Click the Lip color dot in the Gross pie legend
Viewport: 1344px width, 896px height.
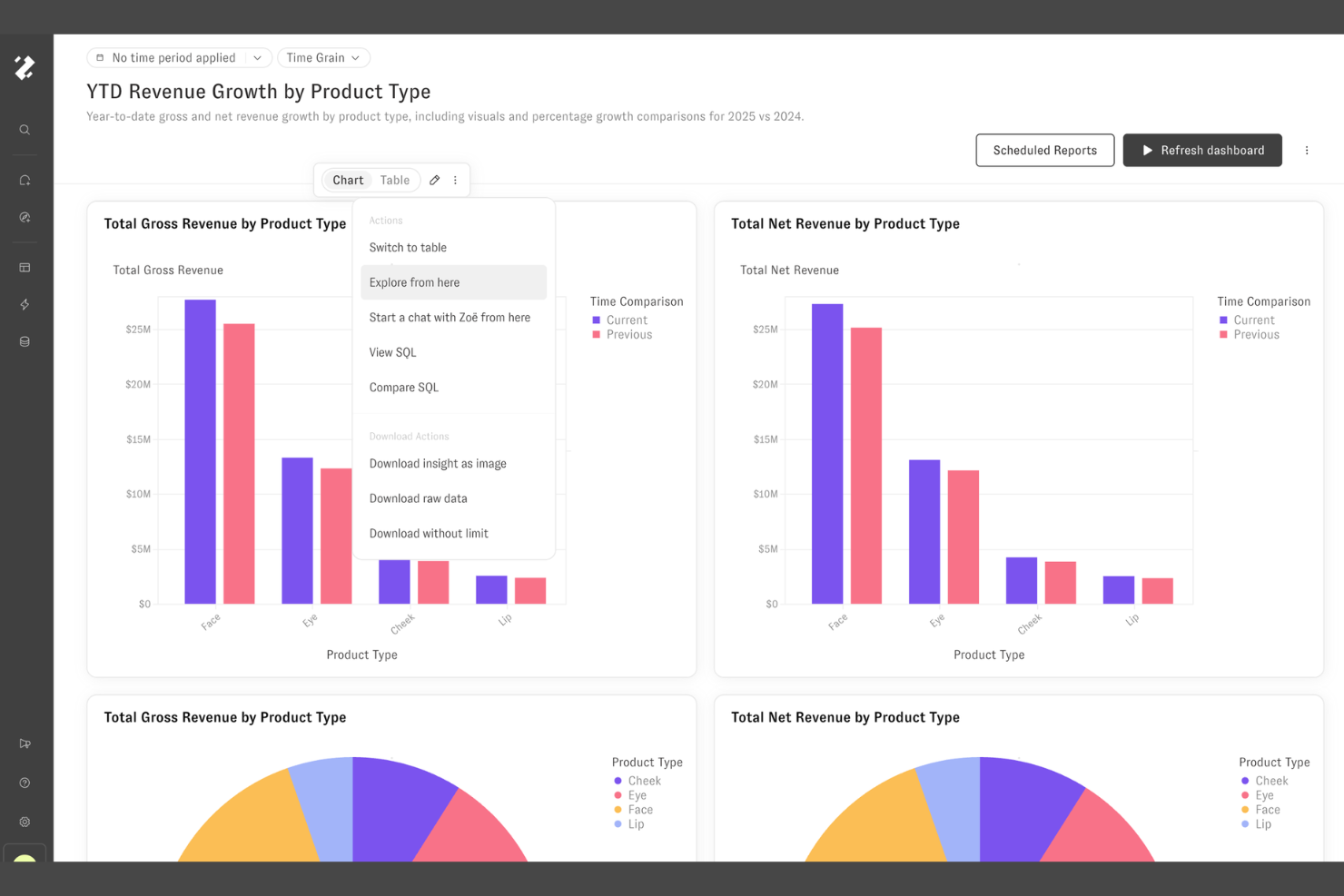pyautogui.click(x=618, y=824)
